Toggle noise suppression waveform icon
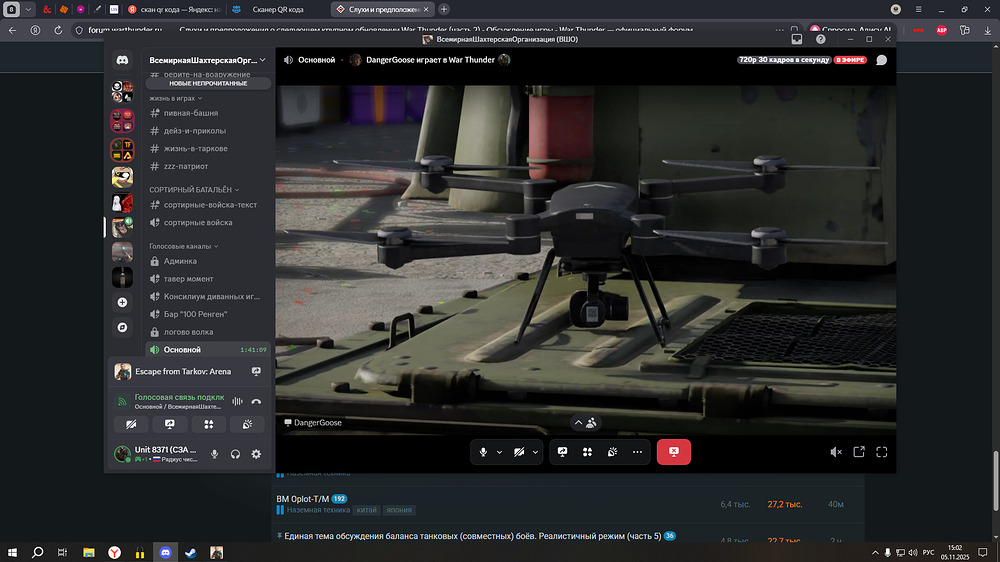 [x=238, y=401]
